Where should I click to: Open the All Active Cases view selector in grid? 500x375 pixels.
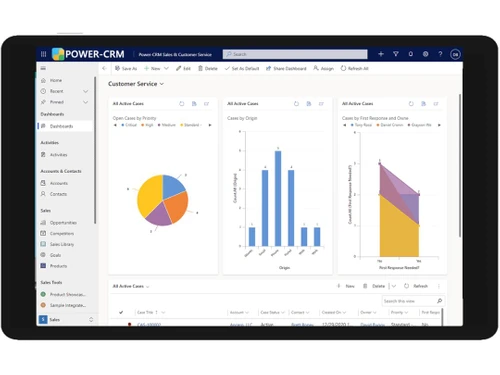[x=131, y=286]
